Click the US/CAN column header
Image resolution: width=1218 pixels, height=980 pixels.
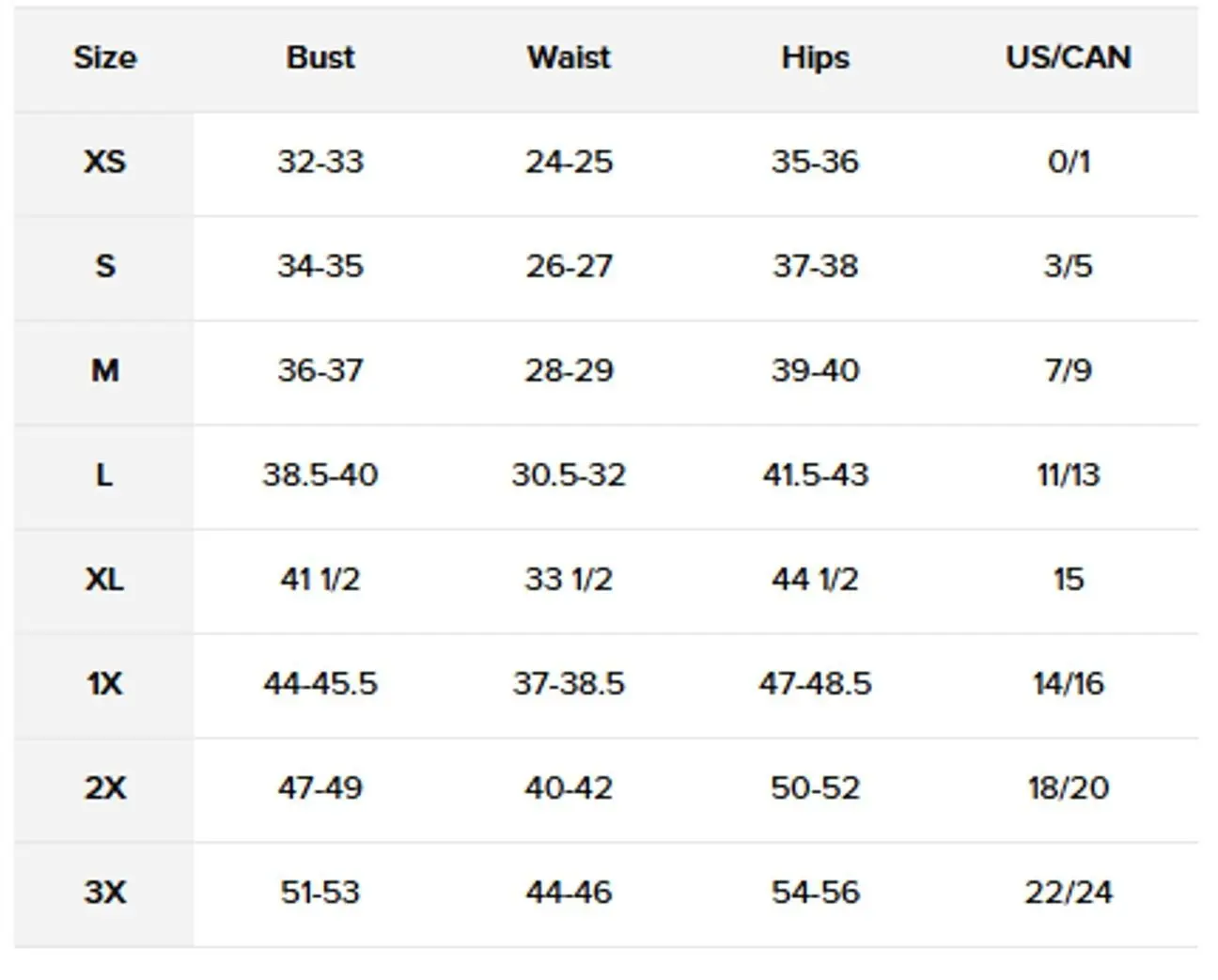point(1068,58)
